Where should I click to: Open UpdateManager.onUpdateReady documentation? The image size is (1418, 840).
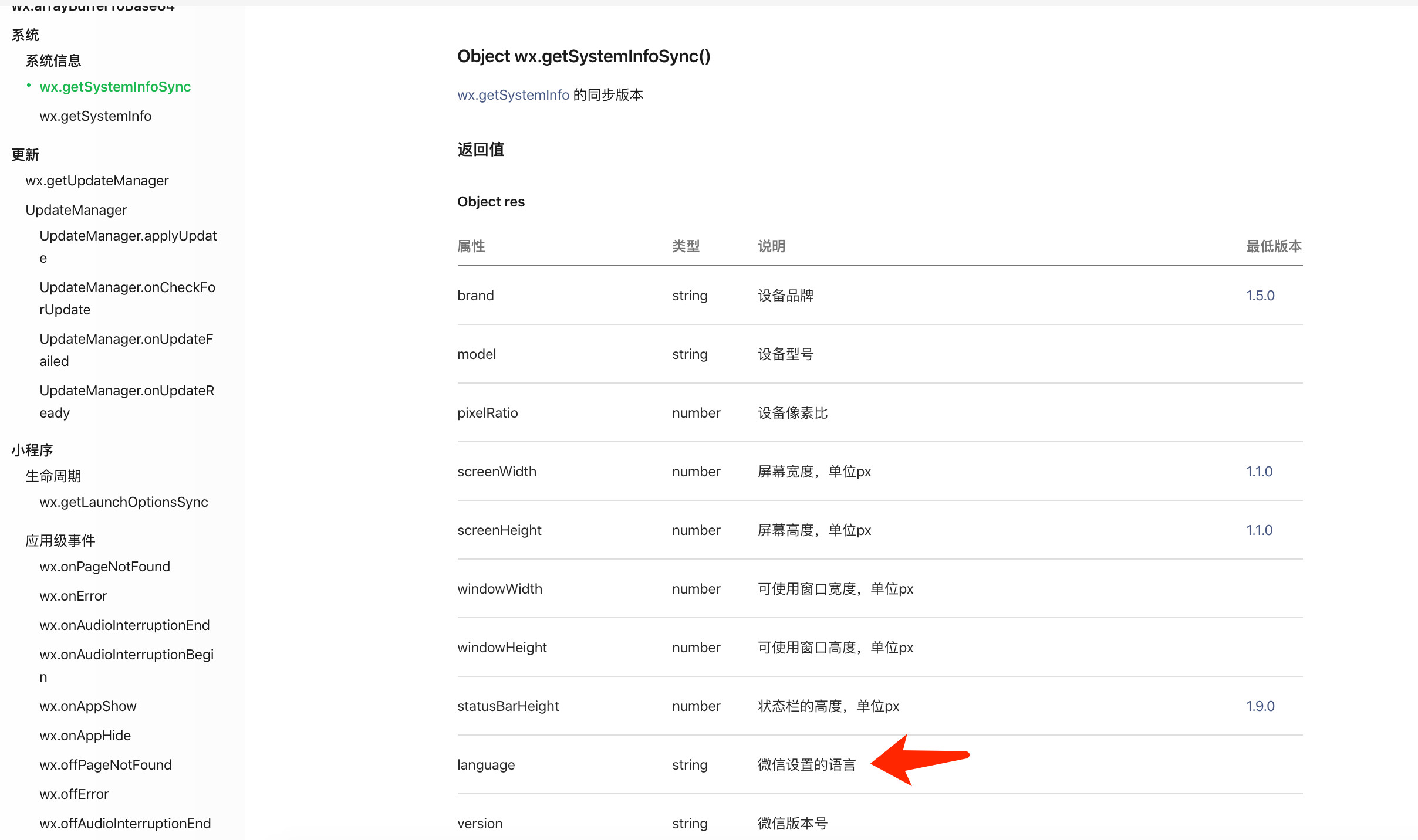(127, 401)
